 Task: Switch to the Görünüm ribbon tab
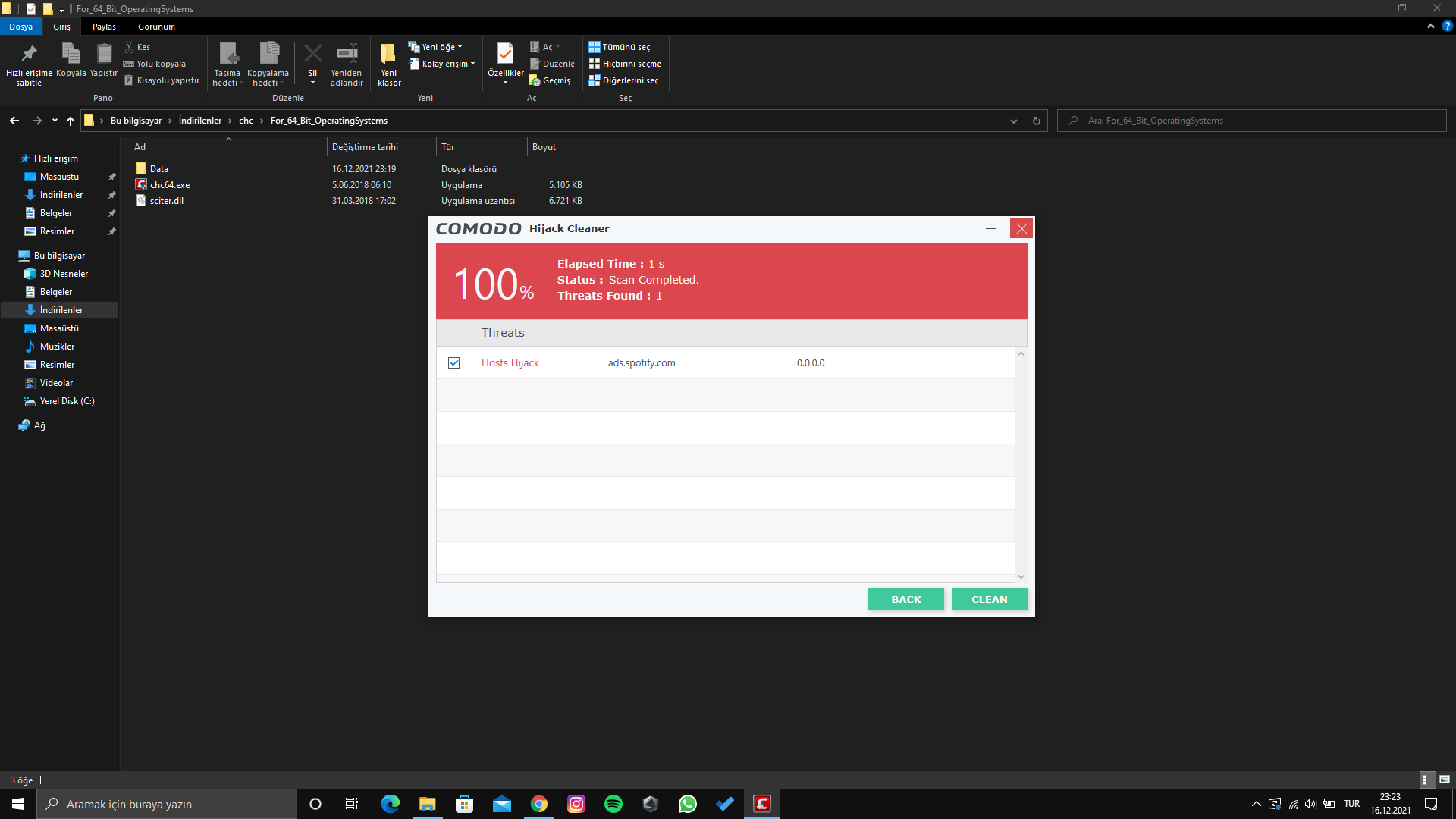[156, 27]
